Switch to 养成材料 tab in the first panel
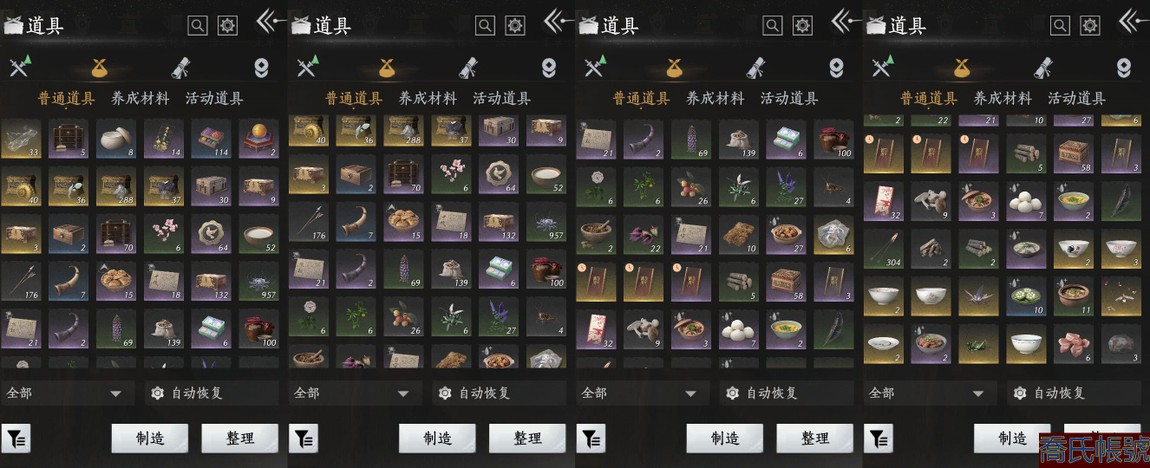The image size is (1150, 468). point(140,98)
